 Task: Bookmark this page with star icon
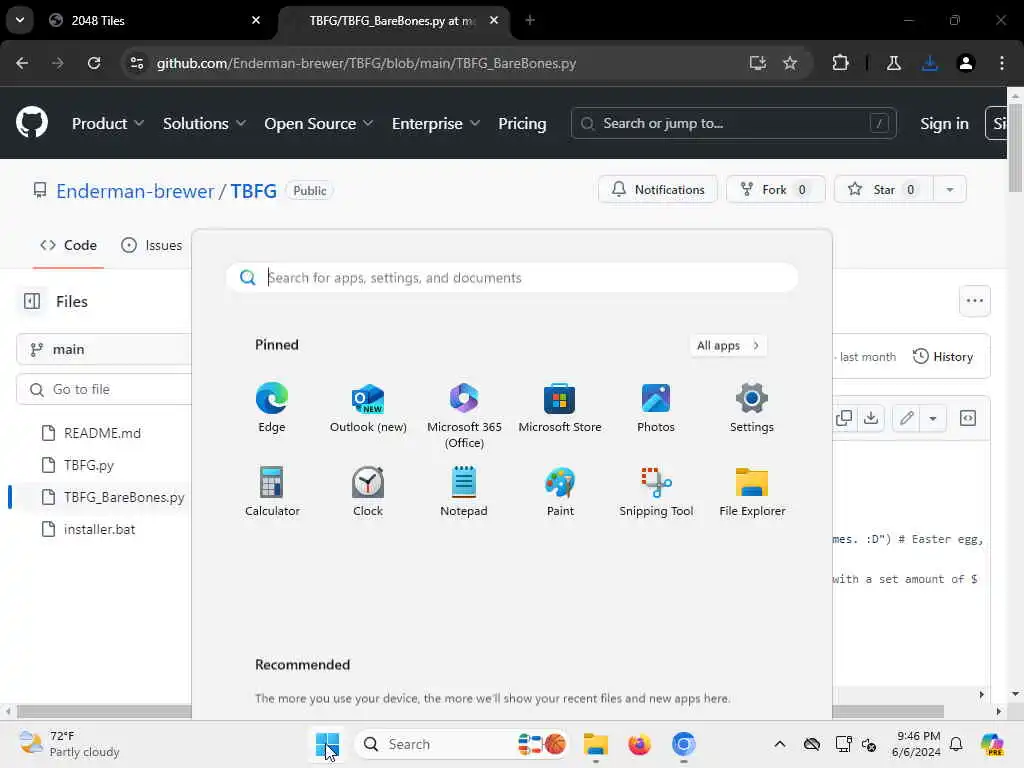[x=790, y=63]
